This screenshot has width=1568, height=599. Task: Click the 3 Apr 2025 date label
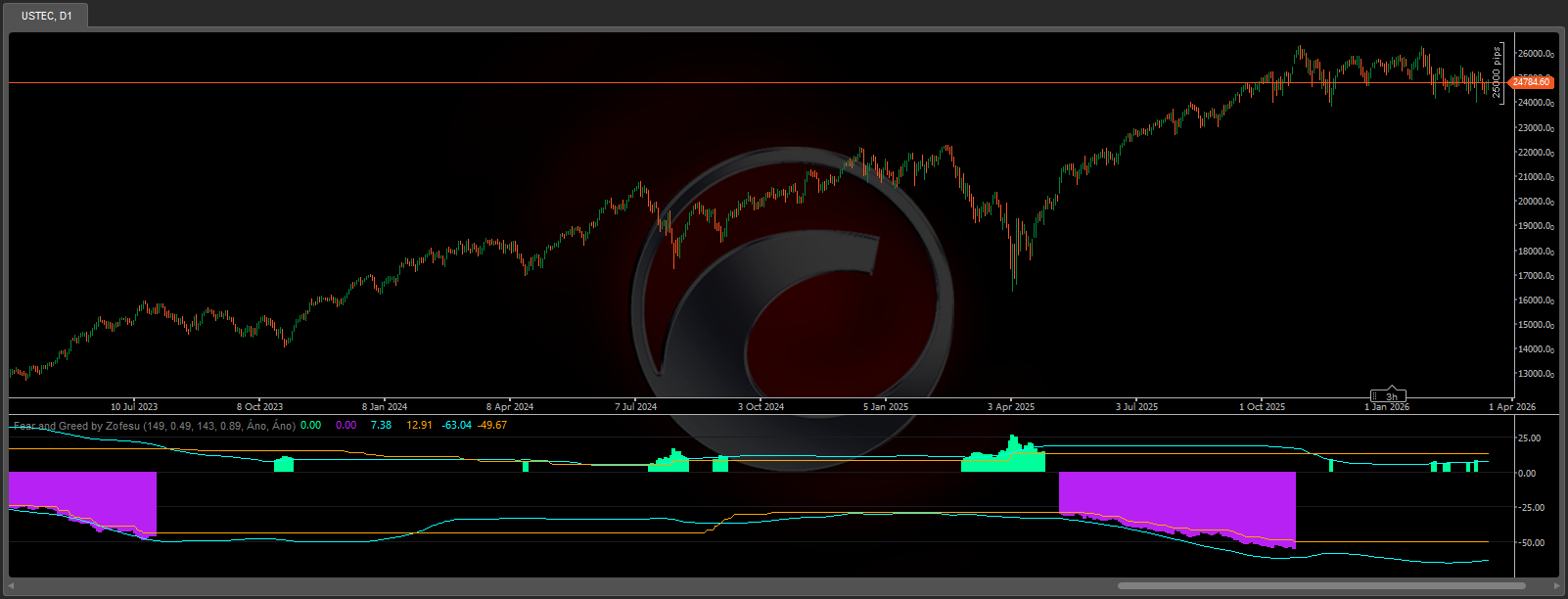pos(1010,406)
